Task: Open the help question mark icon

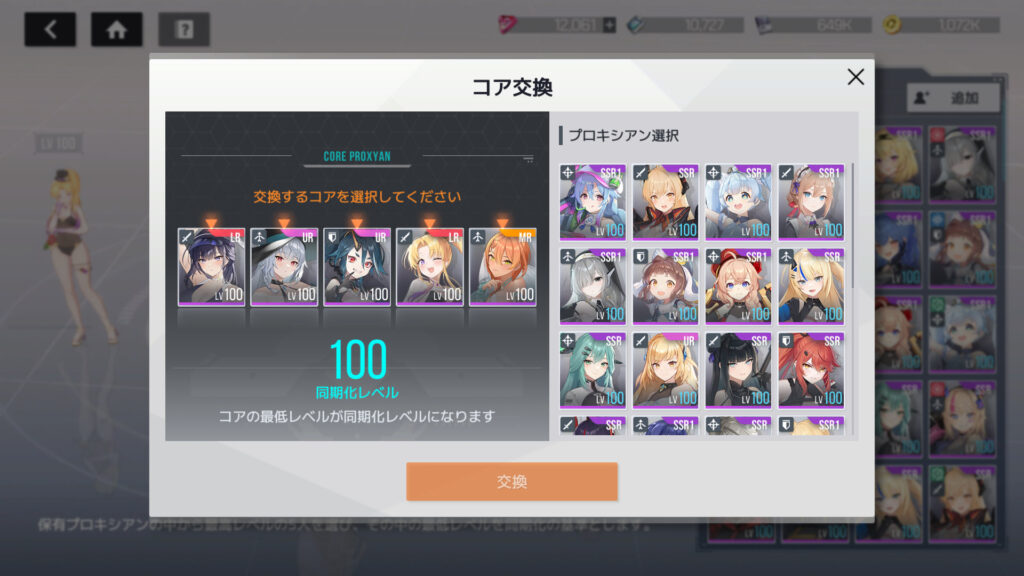Action: [x=184, y=29]
